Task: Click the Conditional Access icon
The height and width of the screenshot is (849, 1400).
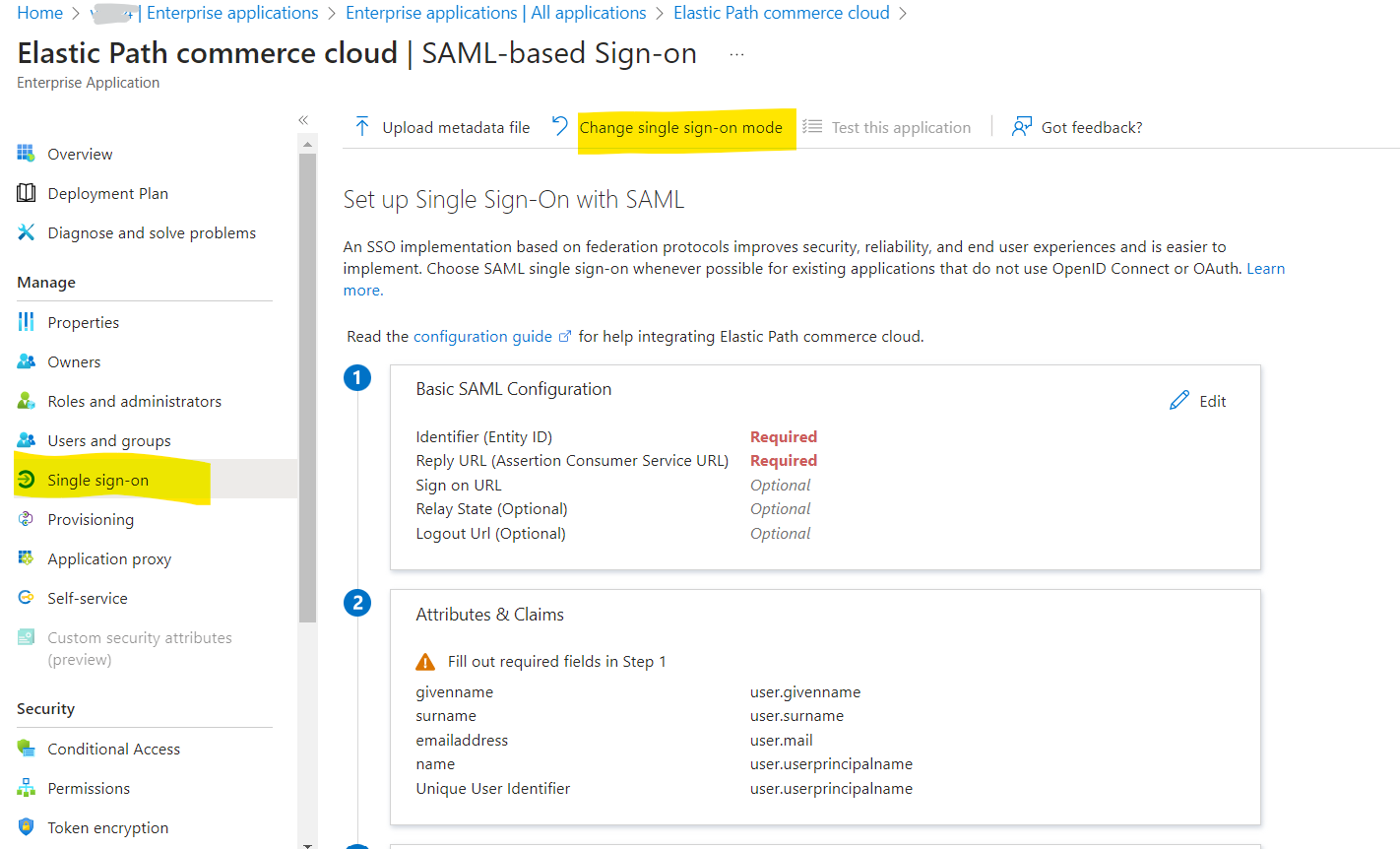Action: (26, 749)
